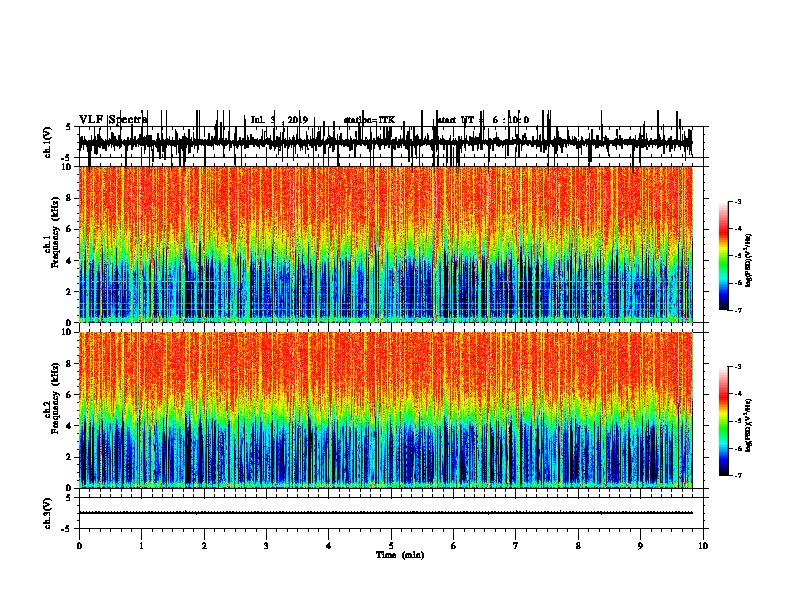Click time axis tick label '9'
This screenshot has width=792, height=612.
640,546
